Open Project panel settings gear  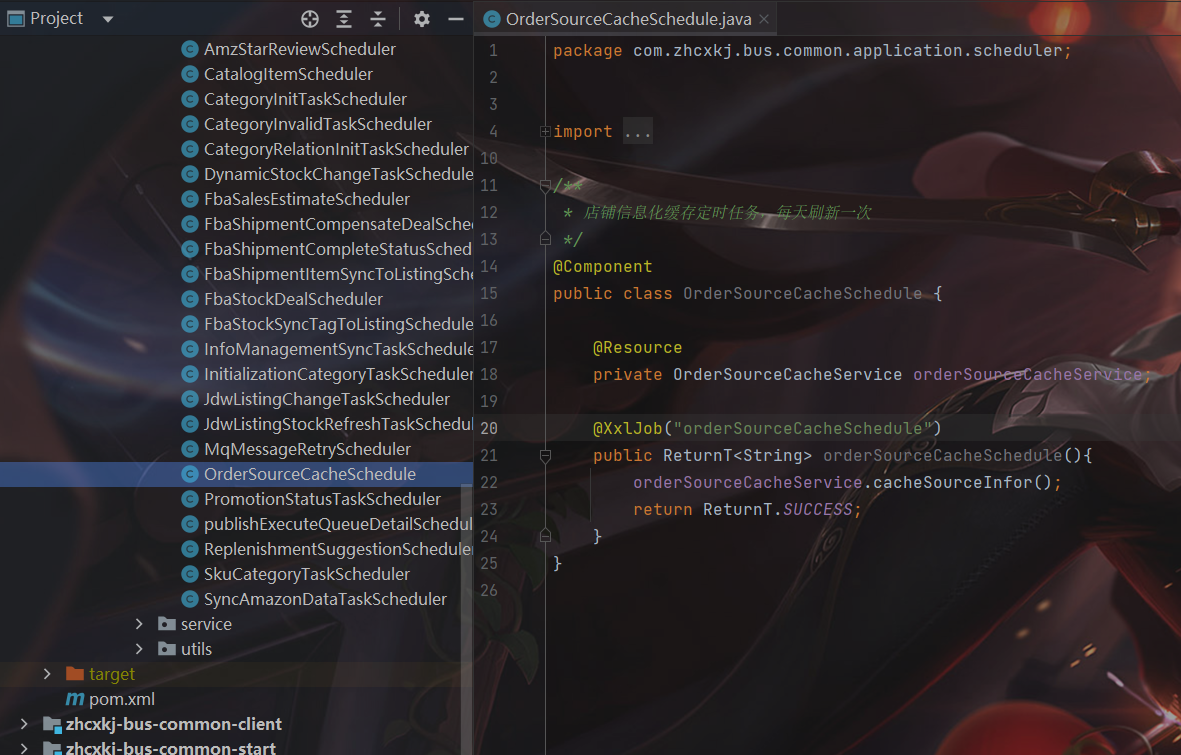(422, 19)
